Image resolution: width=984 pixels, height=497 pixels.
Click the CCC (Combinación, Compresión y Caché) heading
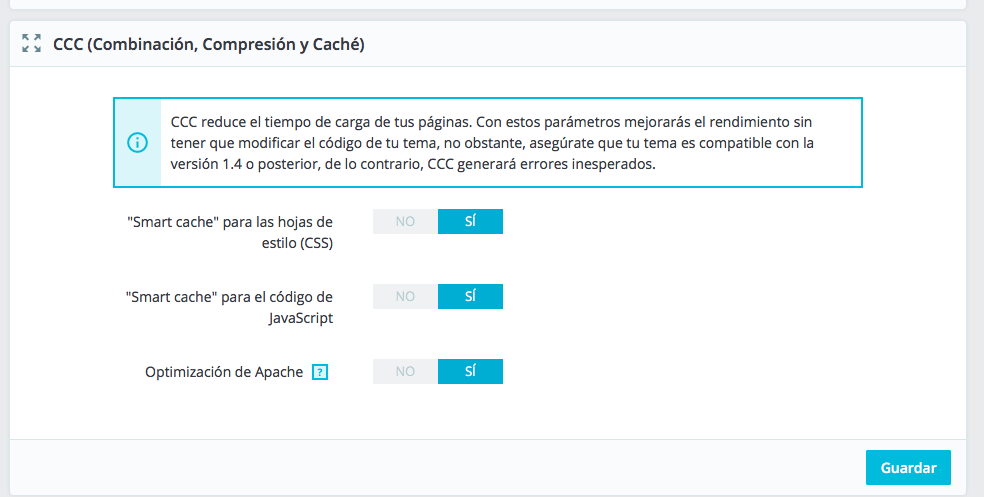209,44
